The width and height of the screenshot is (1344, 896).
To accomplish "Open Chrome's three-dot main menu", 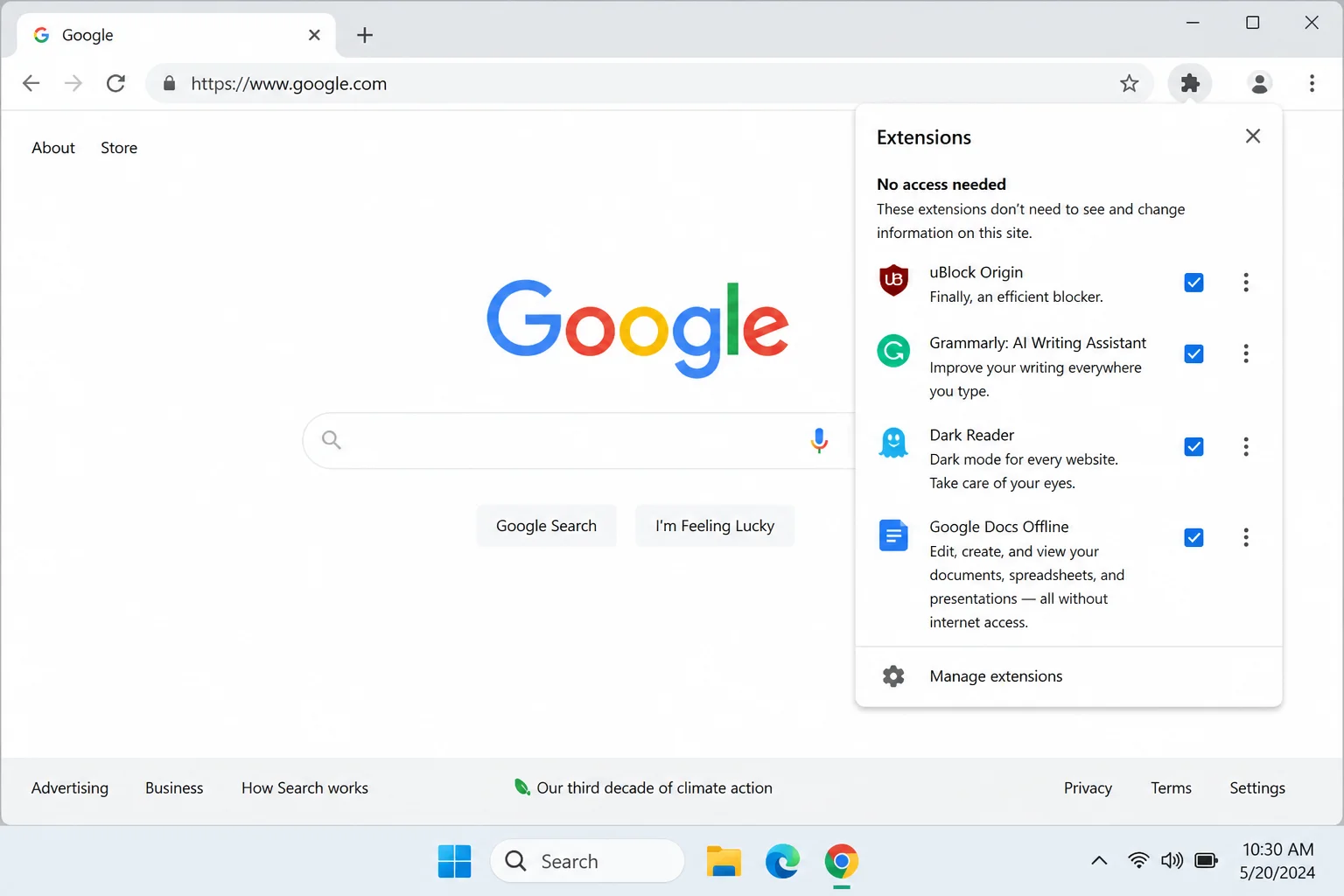I will 1311,83.
